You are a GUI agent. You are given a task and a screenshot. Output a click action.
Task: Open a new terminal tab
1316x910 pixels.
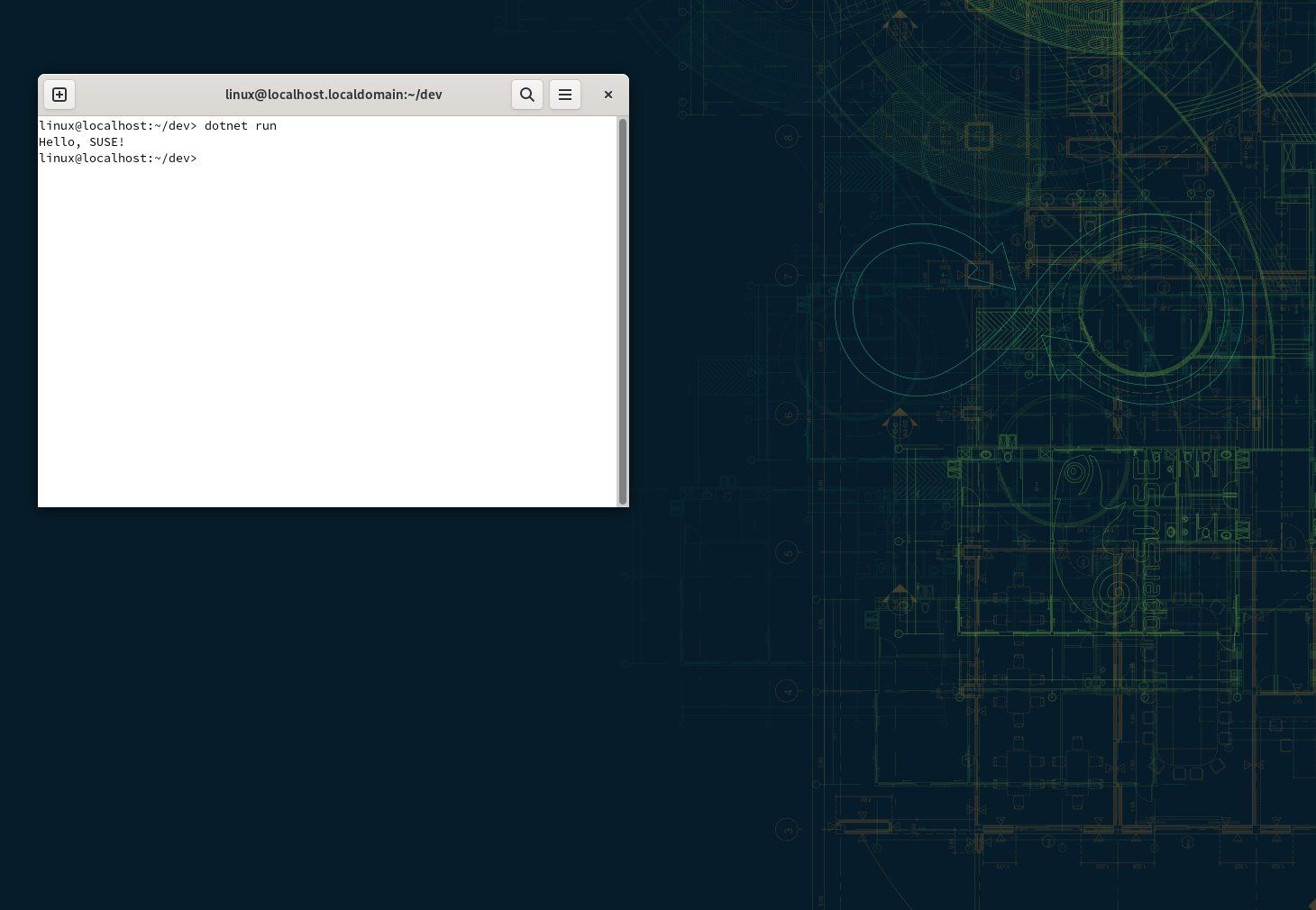coord(59,95)
